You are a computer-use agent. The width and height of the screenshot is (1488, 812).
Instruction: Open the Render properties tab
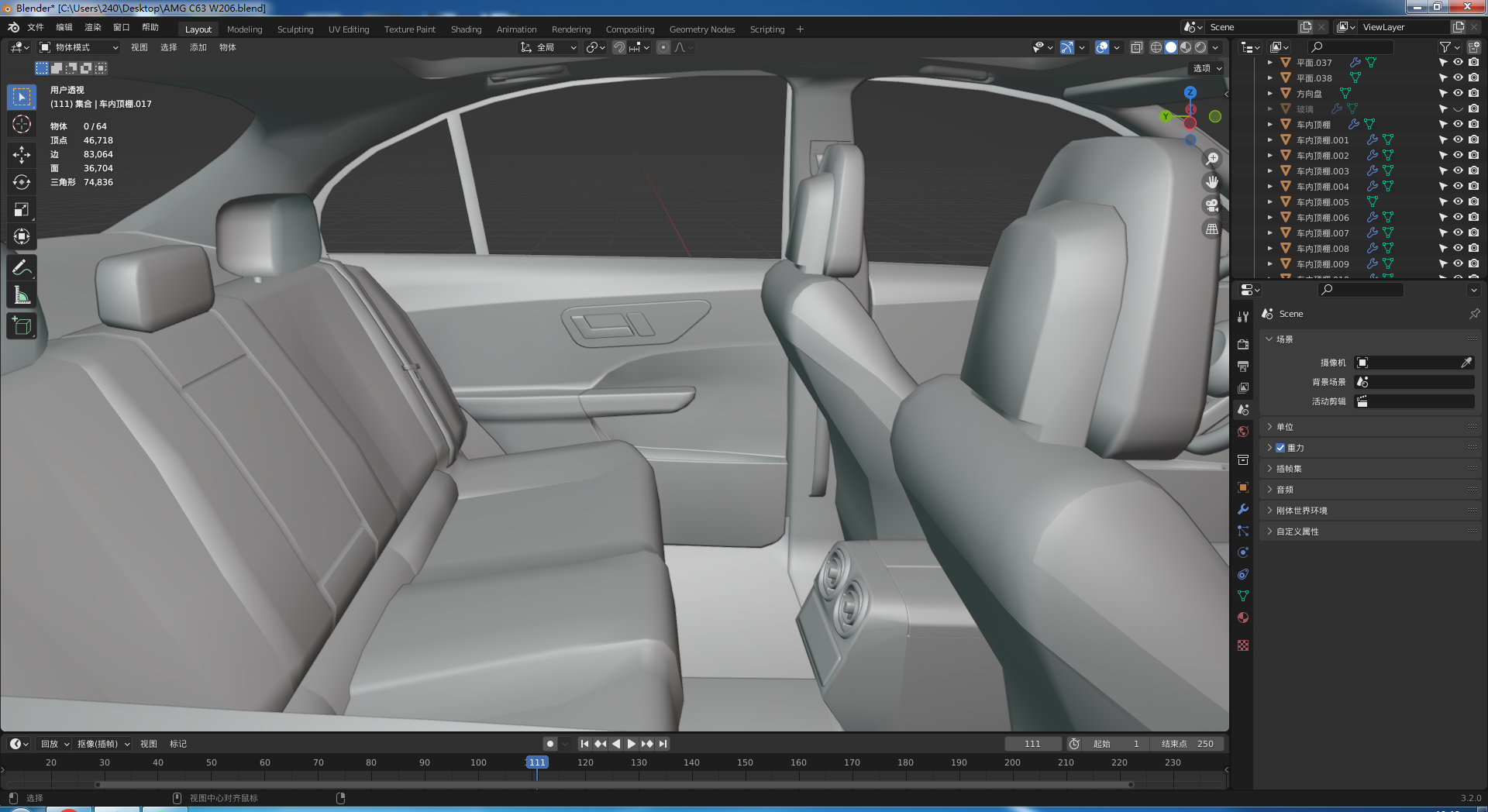(x=1243, y=344)
